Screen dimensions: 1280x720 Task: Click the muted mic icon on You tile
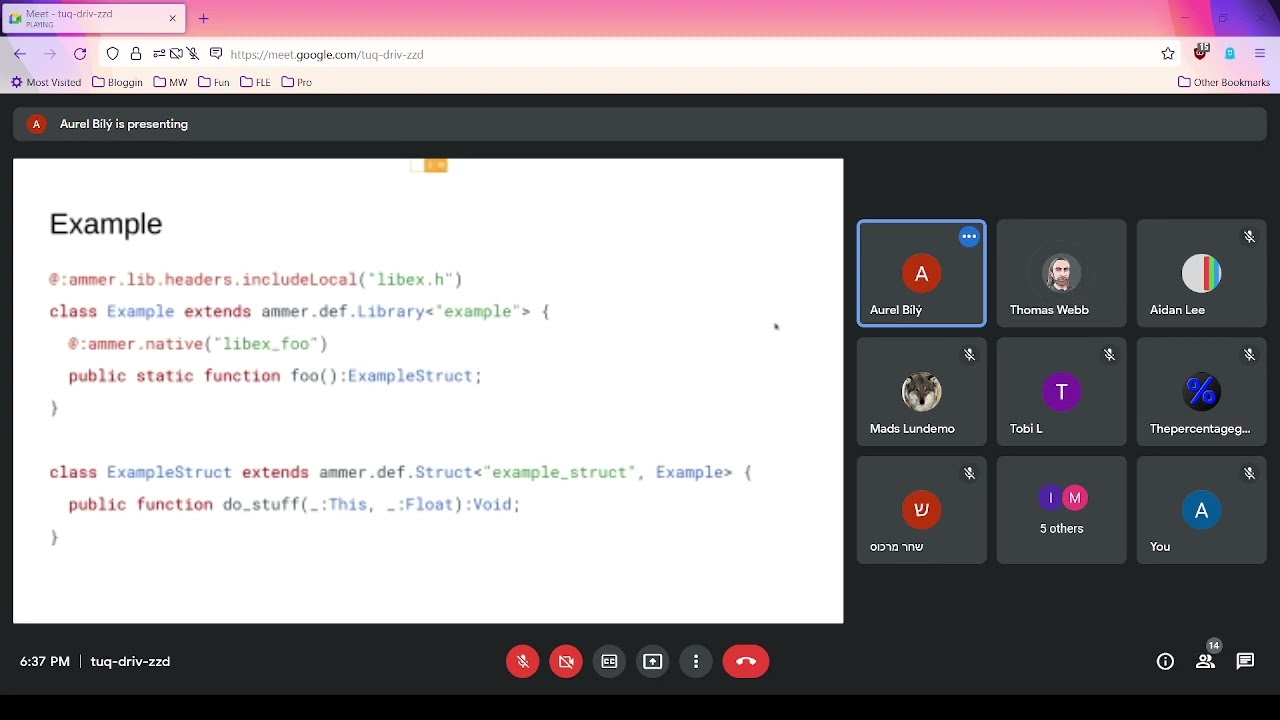click(1250, 474)
